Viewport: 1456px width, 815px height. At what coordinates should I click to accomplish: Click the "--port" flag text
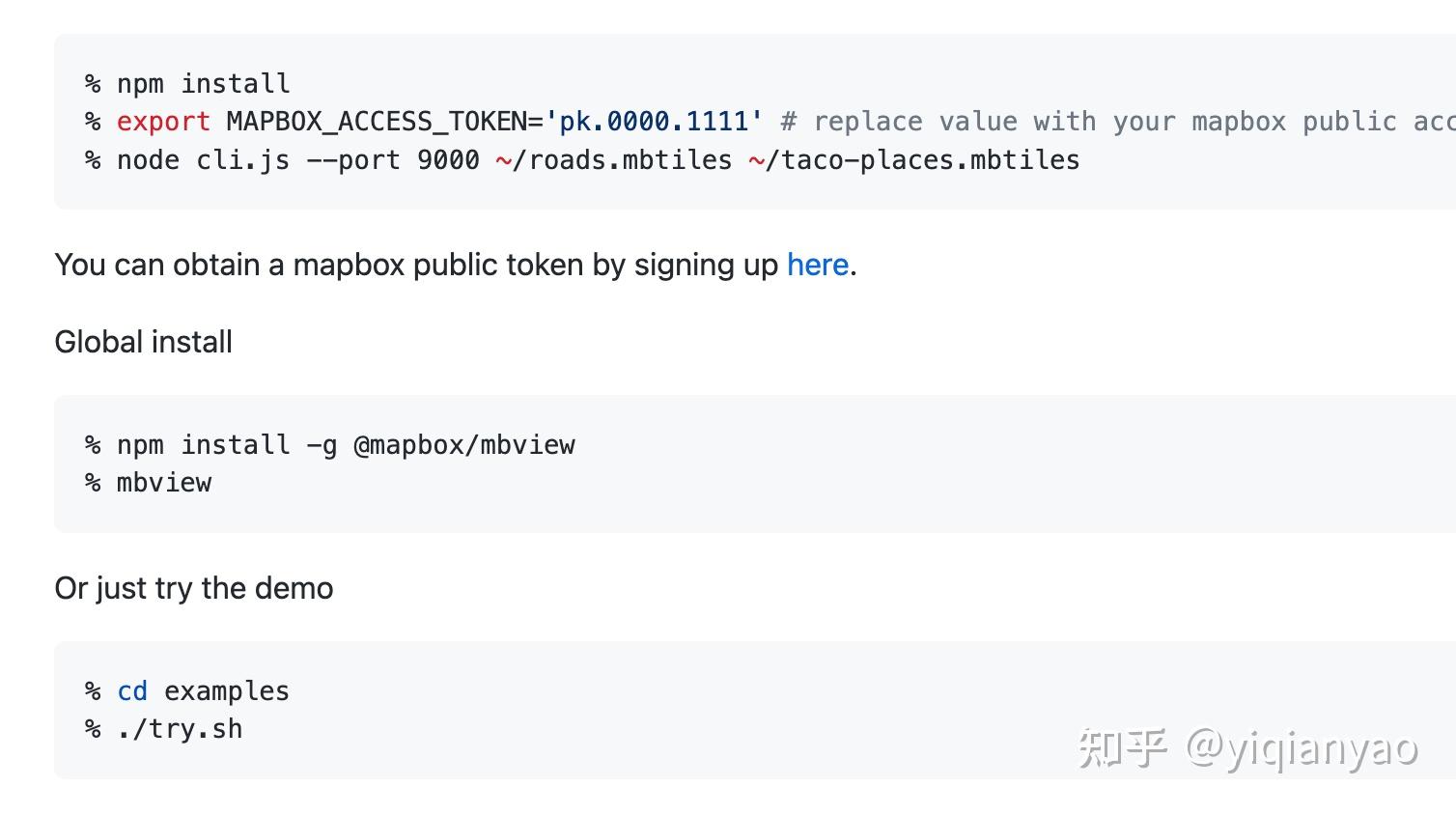pyautogui.click(x=352, y=160)
